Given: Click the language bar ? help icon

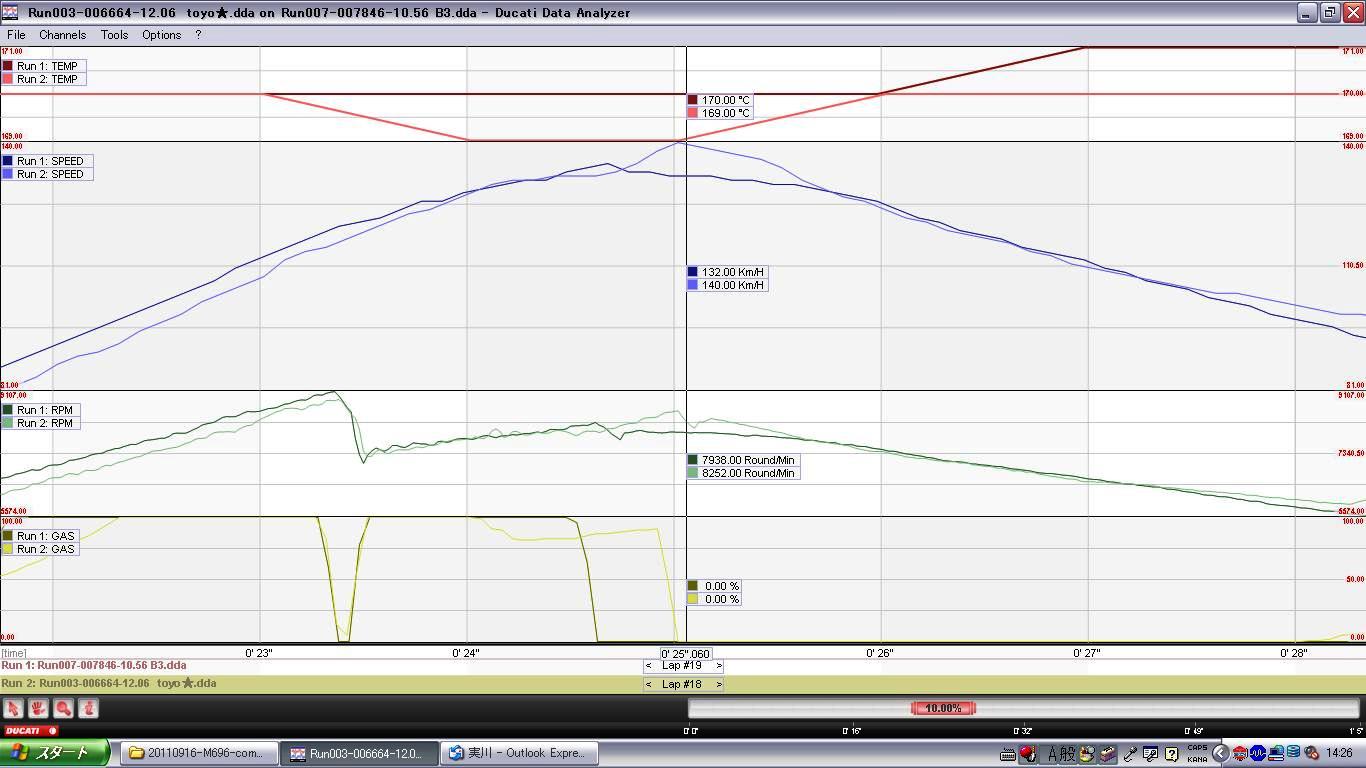Looking at the screenshot, I should (1171, 754).
